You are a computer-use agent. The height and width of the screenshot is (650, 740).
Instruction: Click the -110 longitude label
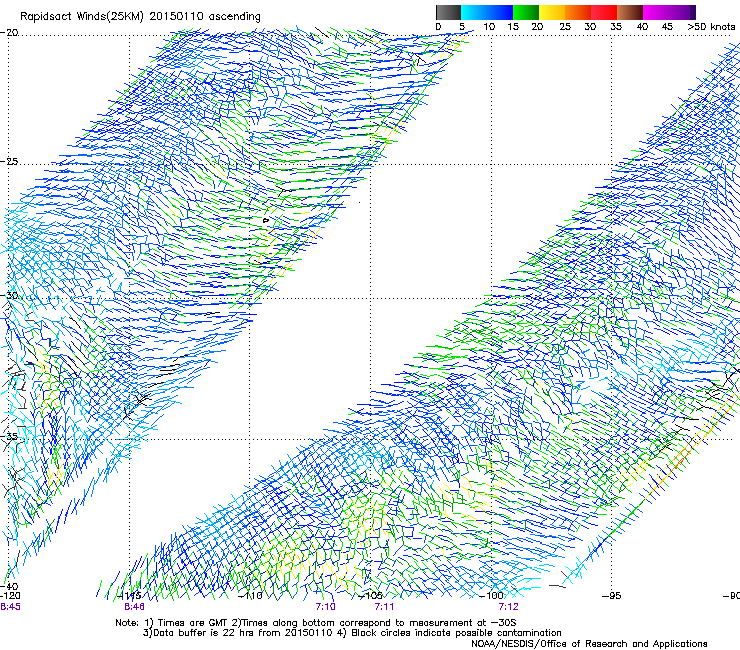[251, 596]
